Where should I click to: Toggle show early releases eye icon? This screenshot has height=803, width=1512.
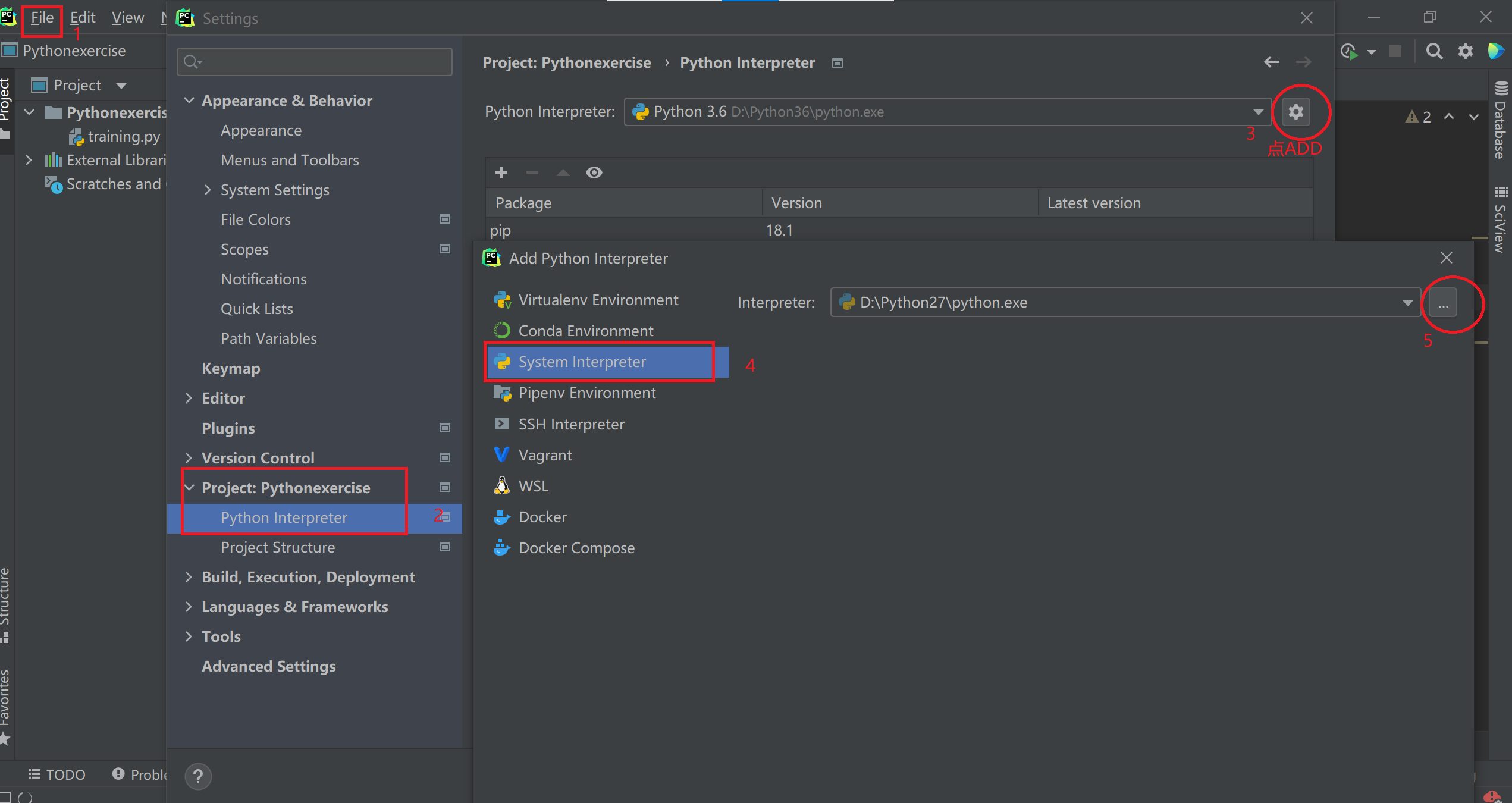(594, 172)
